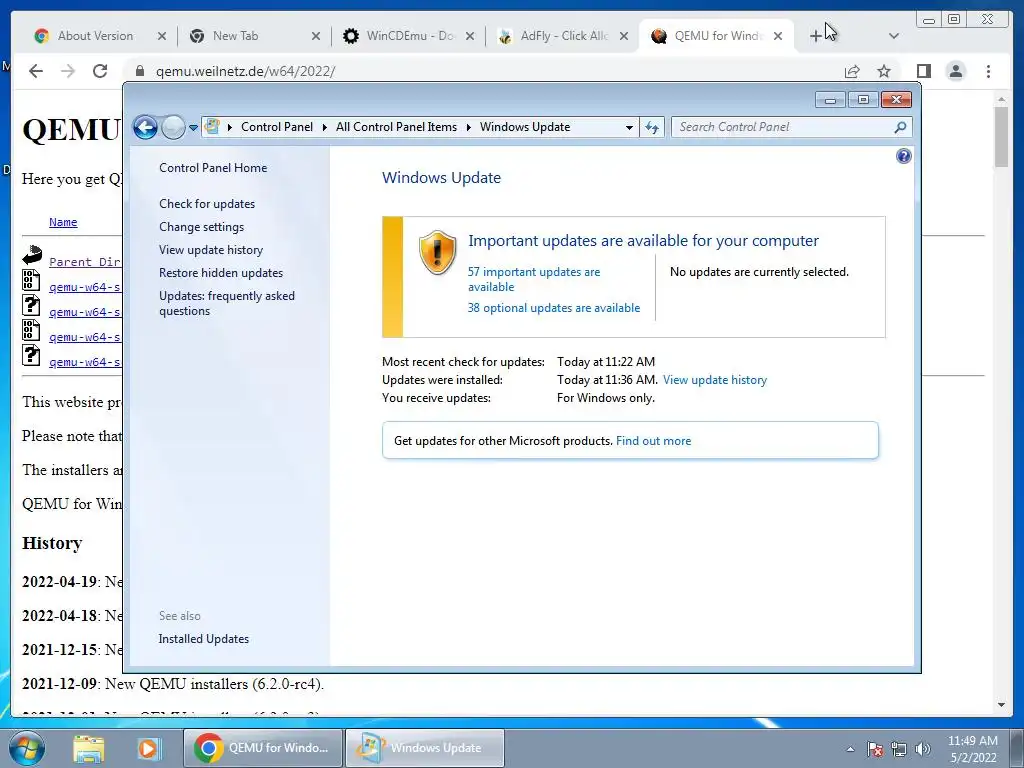Select All Control Panel Items breadcrumb

(396, 127)
